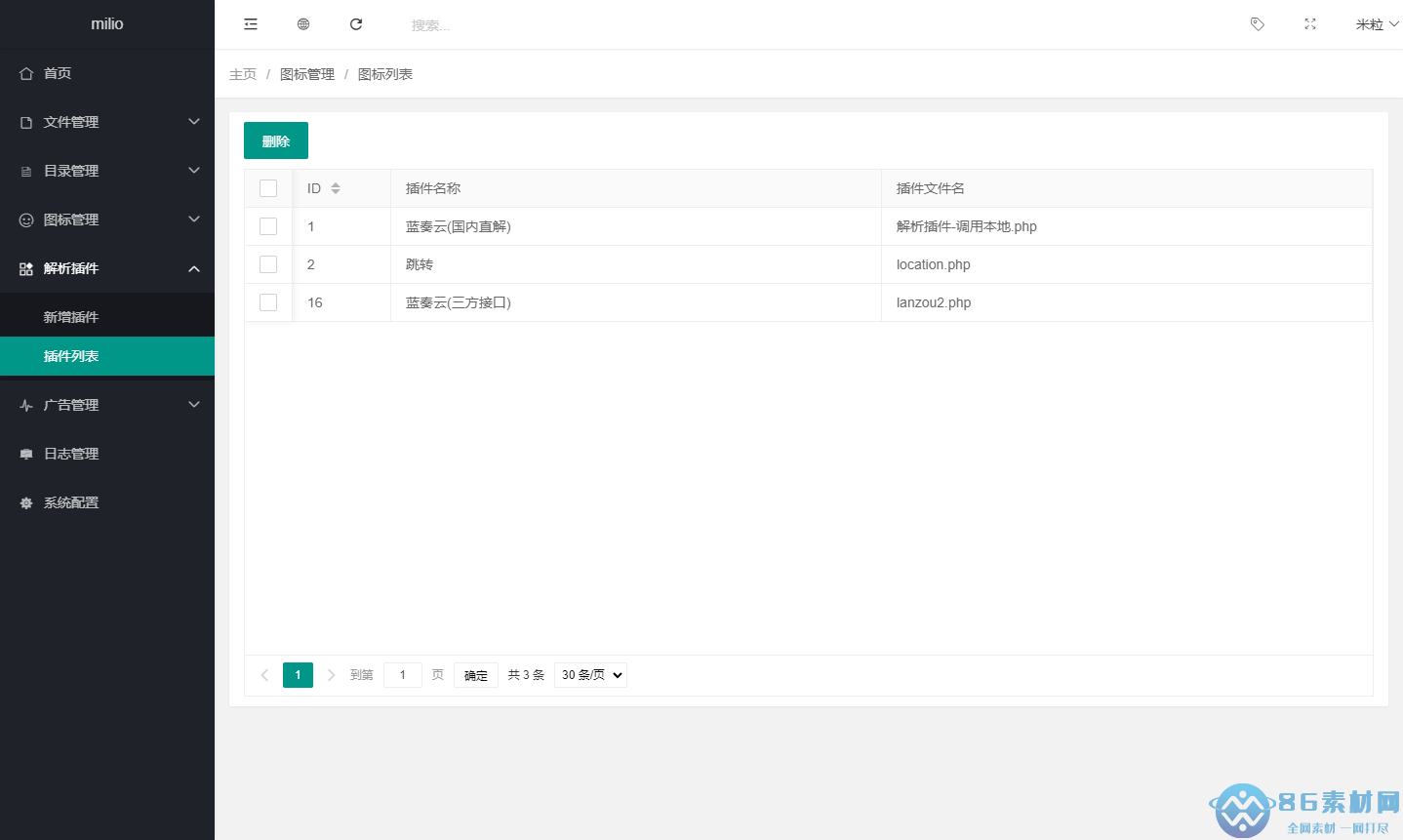The image size is (1403, 840).
Task: Go to next page using the right arrow
Action: pyautogui.click(x=332, y=675)
